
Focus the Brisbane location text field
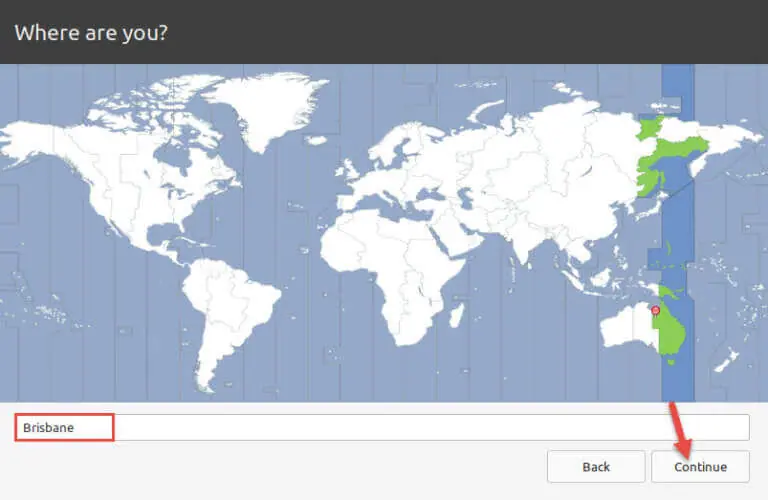pyautogui.click(x=382, y=427)
